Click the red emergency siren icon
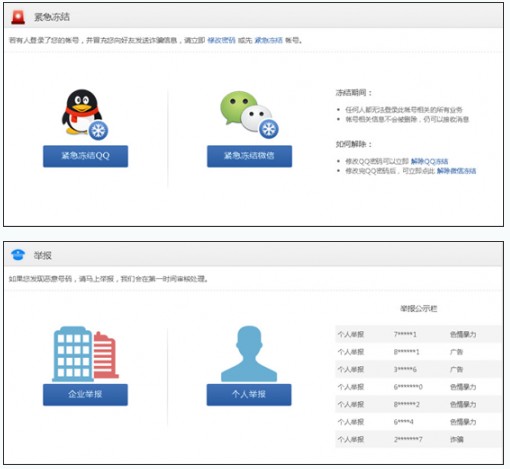The width and height of the screenshot is (510, 469). [18, 17]
